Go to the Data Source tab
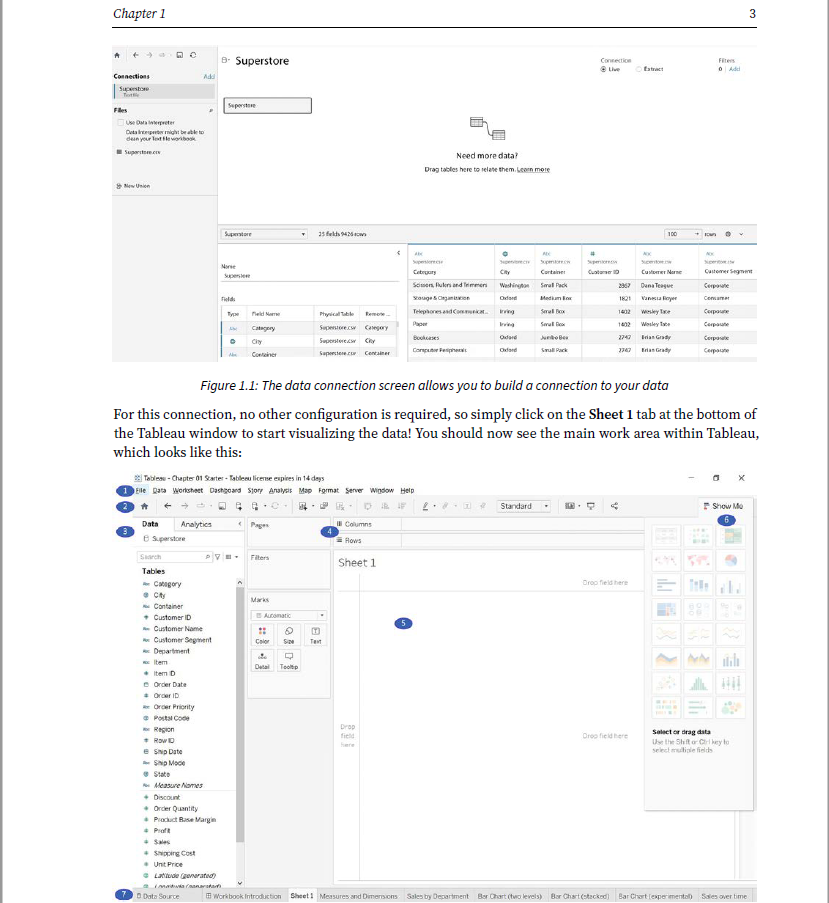This screenshot has height=903, width=829. click(x=158, y=896)
